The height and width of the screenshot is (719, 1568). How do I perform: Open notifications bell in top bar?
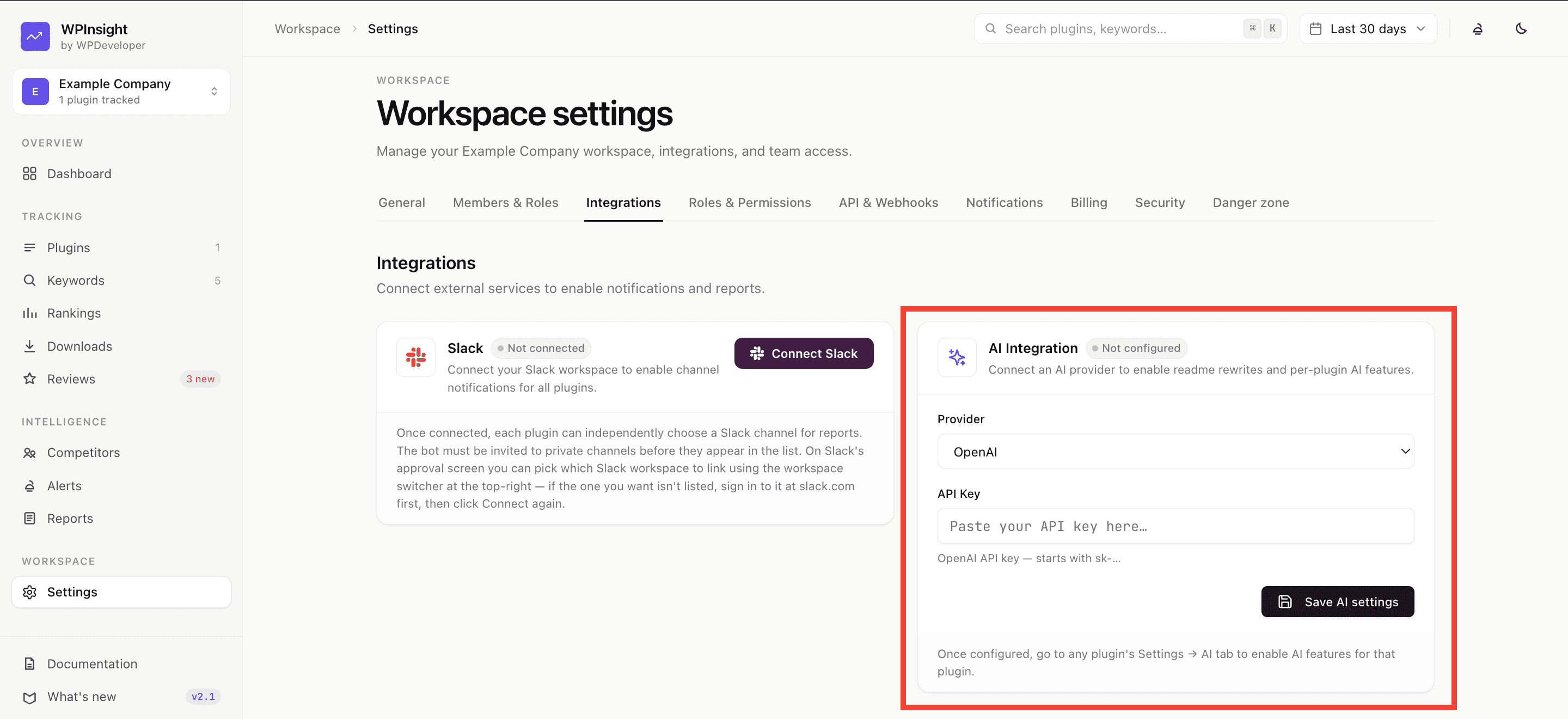tap(1477, 29)
